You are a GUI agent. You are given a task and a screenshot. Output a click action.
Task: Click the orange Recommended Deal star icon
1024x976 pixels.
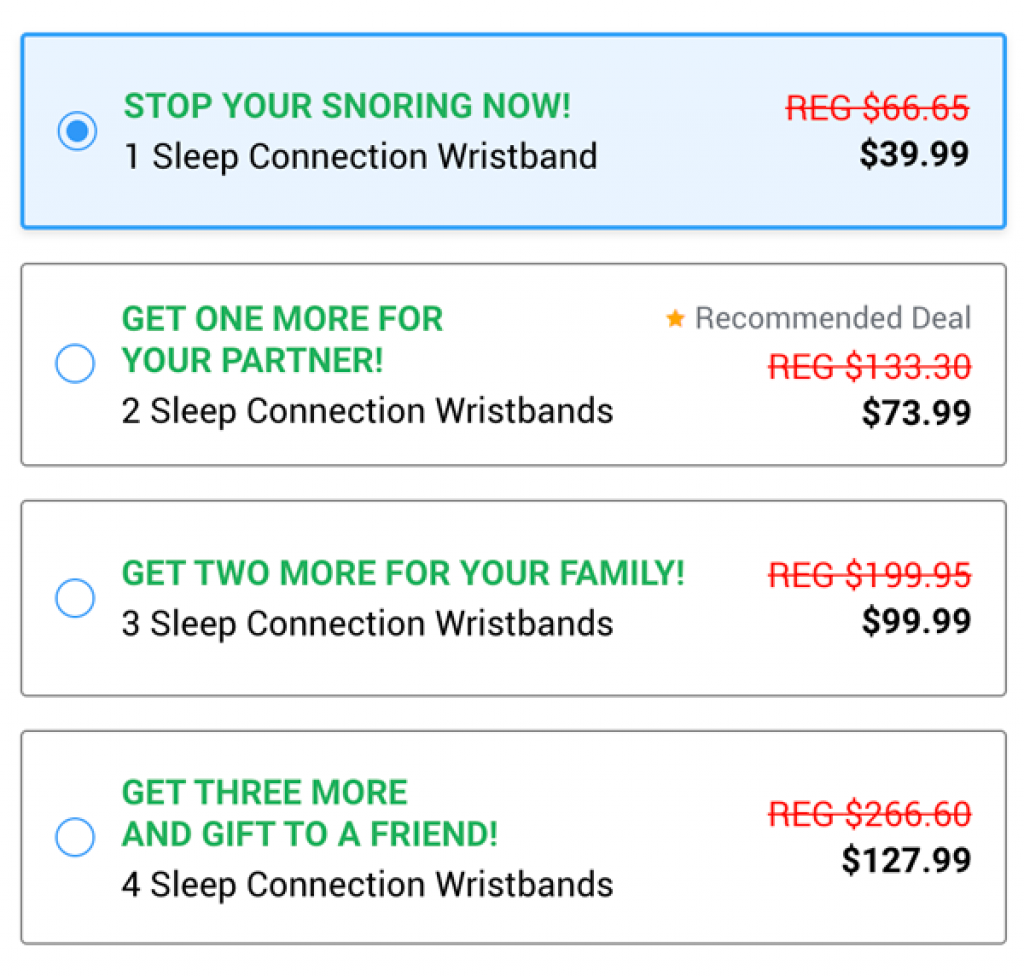point(676,318)
